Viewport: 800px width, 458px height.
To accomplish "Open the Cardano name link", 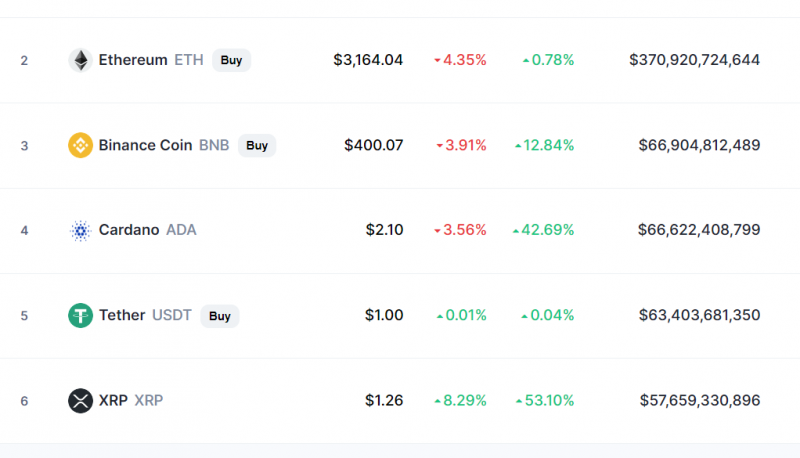I will [x=129, y=230].
